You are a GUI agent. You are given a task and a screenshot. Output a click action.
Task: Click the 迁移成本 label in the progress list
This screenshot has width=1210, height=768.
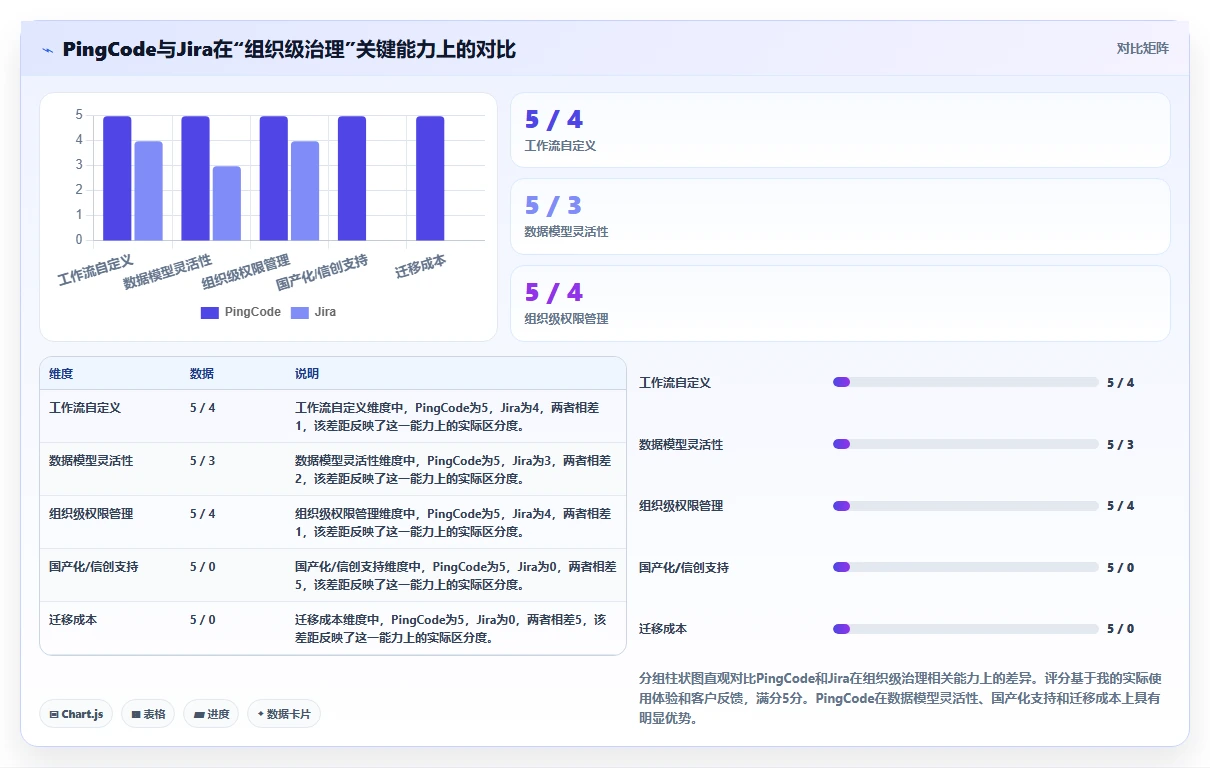point(663,629)
